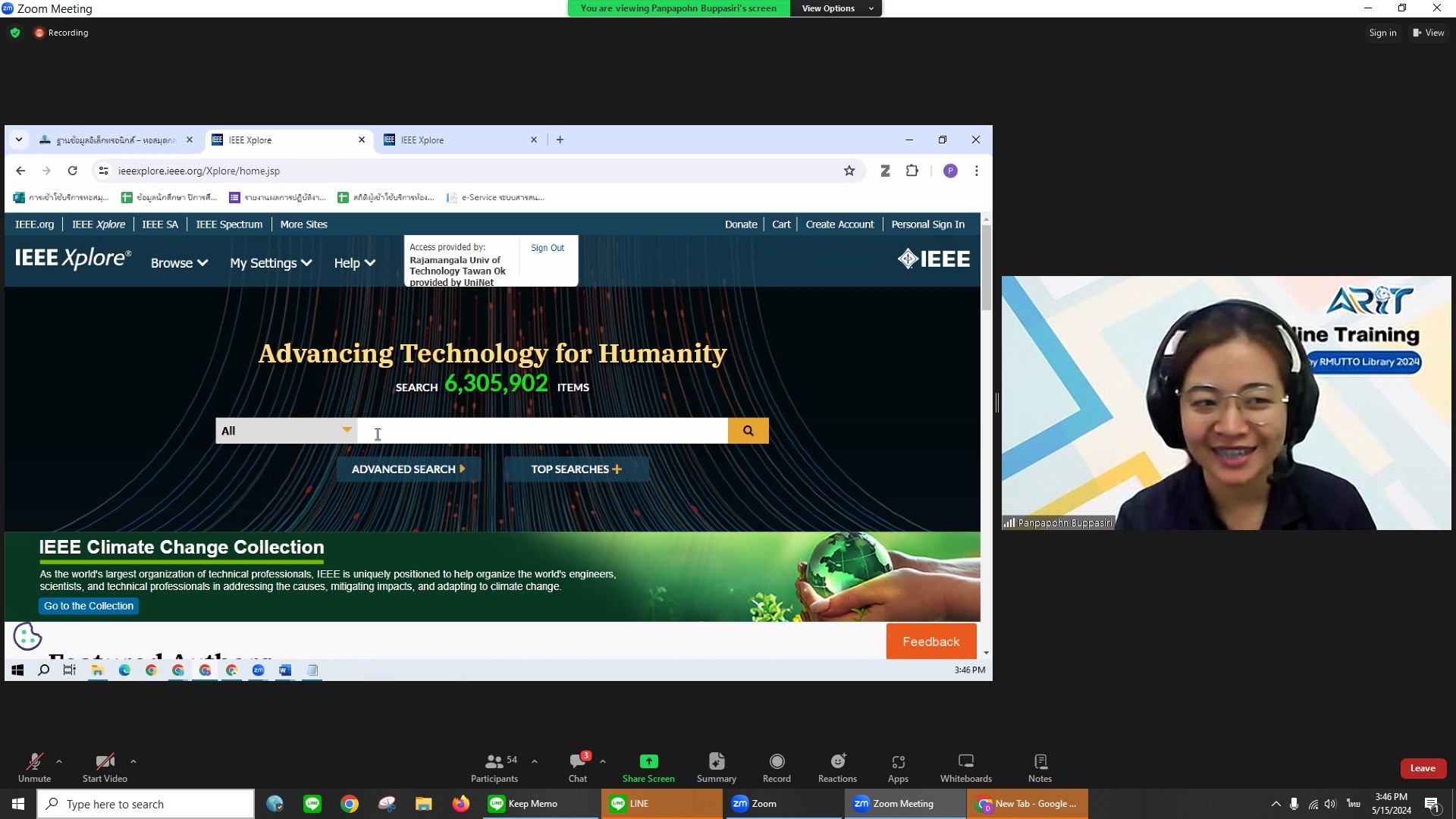The image size is (1456, 819).
Task: Switch to Keep Memo taskbar window
Action: click(540, 804)
